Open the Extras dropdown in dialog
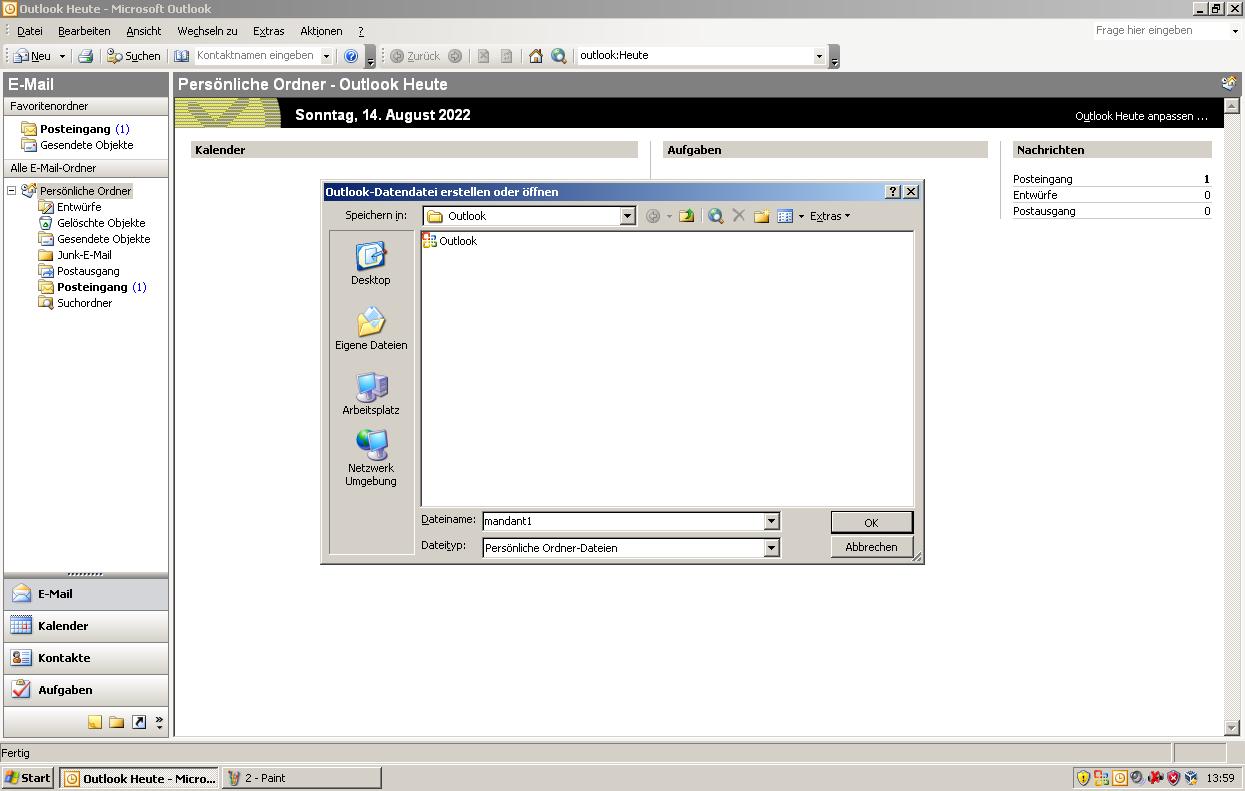The width and height of the screenshot is (1245, 791). 830,216
